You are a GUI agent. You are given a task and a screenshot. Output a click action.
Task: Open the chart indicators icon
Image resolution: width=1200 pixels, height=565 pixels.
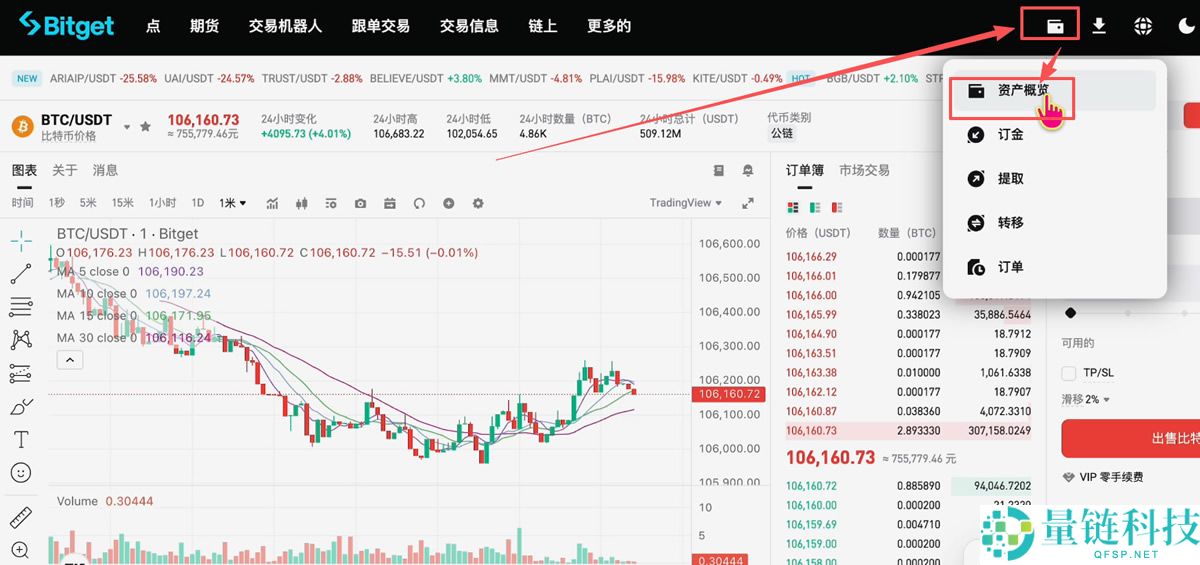(272, 203)
